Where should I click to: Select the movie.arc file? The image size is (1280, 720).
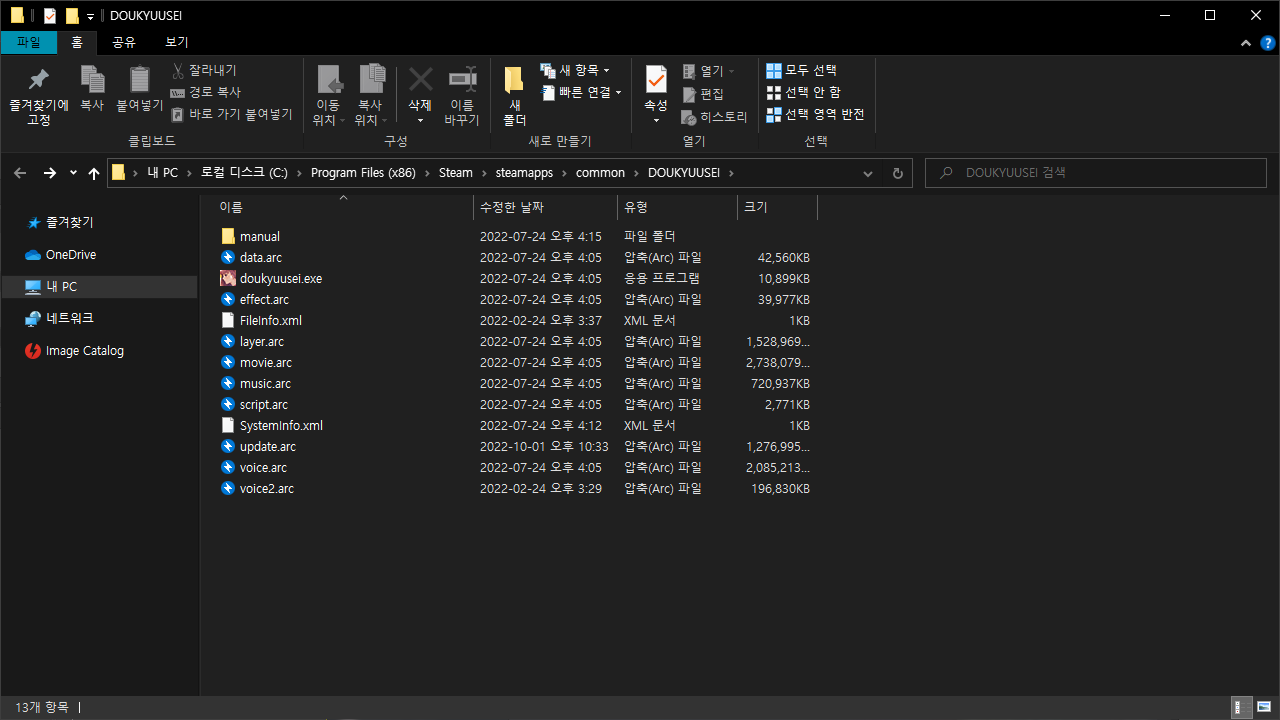tap(266, 363)
